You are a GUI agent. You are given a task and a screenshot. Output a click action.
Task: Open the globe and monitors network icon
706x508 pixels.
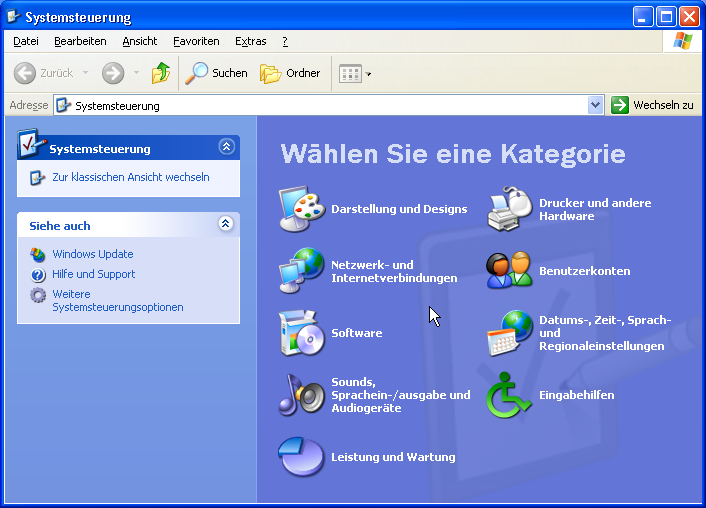point(302,271)
